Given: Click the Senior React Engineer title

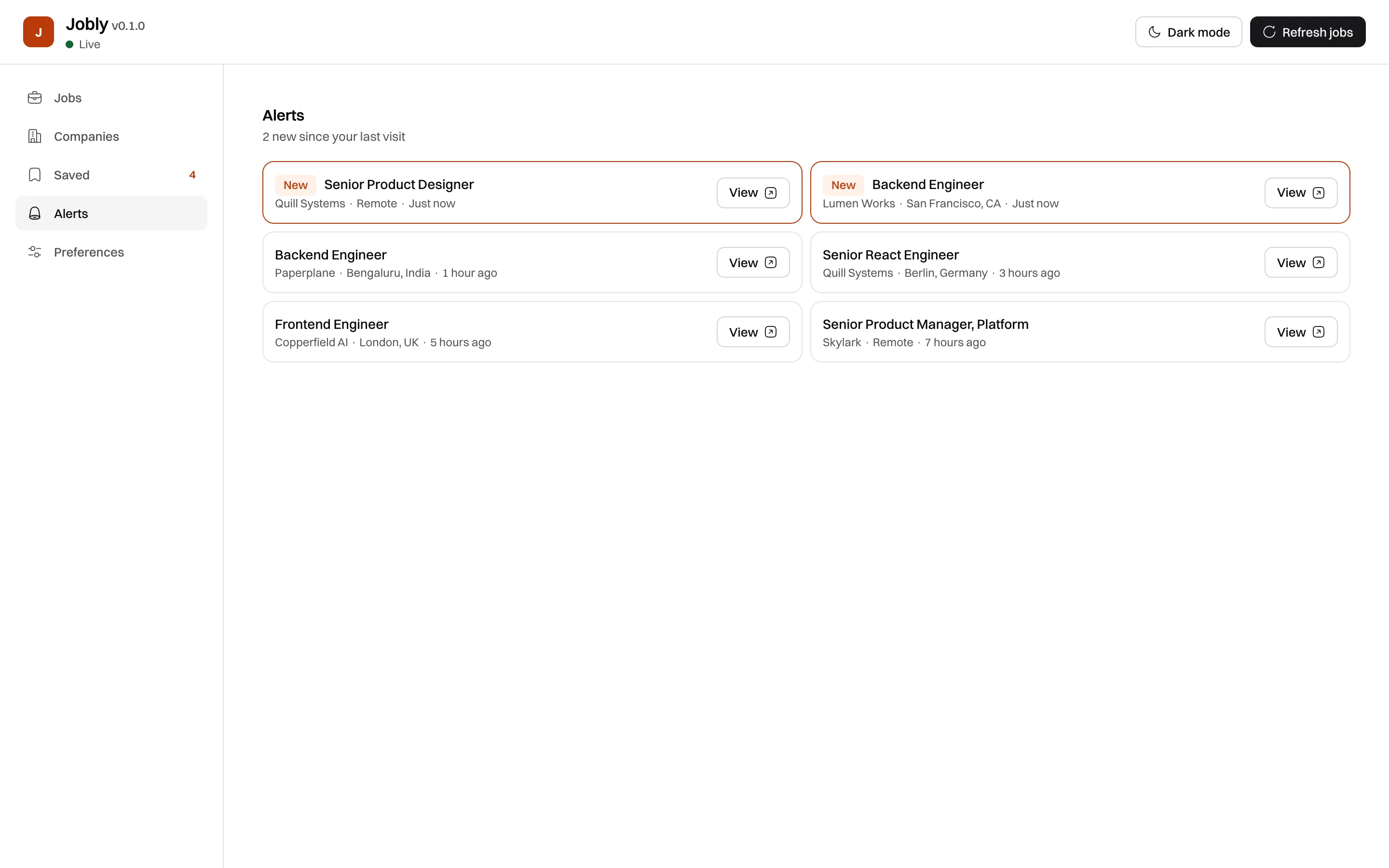Looking at the screenshot, I should pos(890,255).
